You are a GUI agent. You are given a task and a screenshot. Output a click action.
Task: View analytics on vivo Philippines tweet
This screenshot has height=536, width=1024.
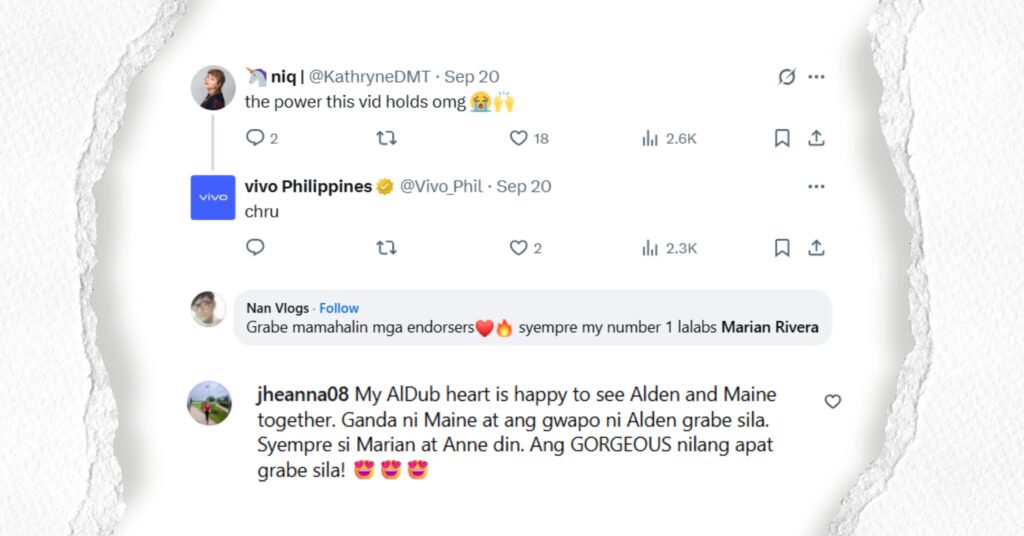(650, 247)
